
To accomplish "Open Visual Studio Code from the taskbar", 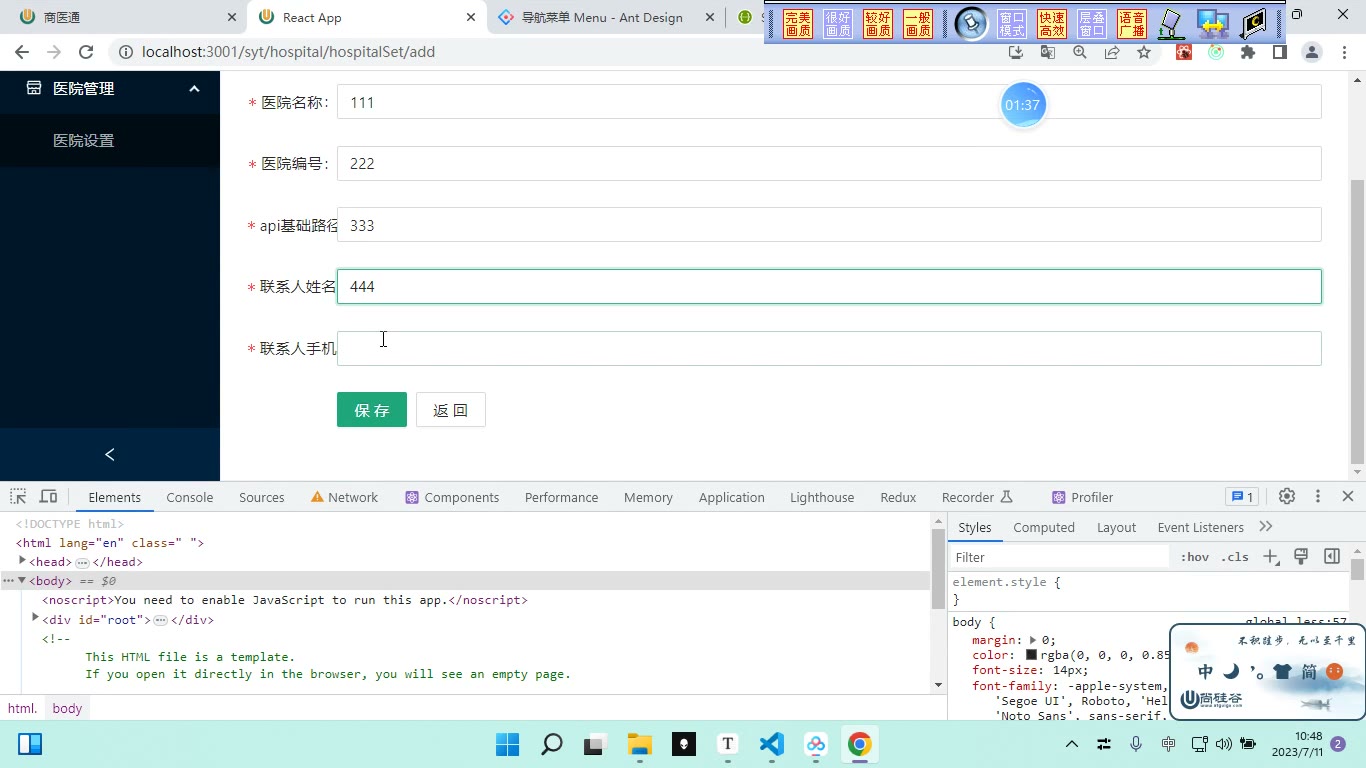I will pyautogui.click(x=771, y=744).
